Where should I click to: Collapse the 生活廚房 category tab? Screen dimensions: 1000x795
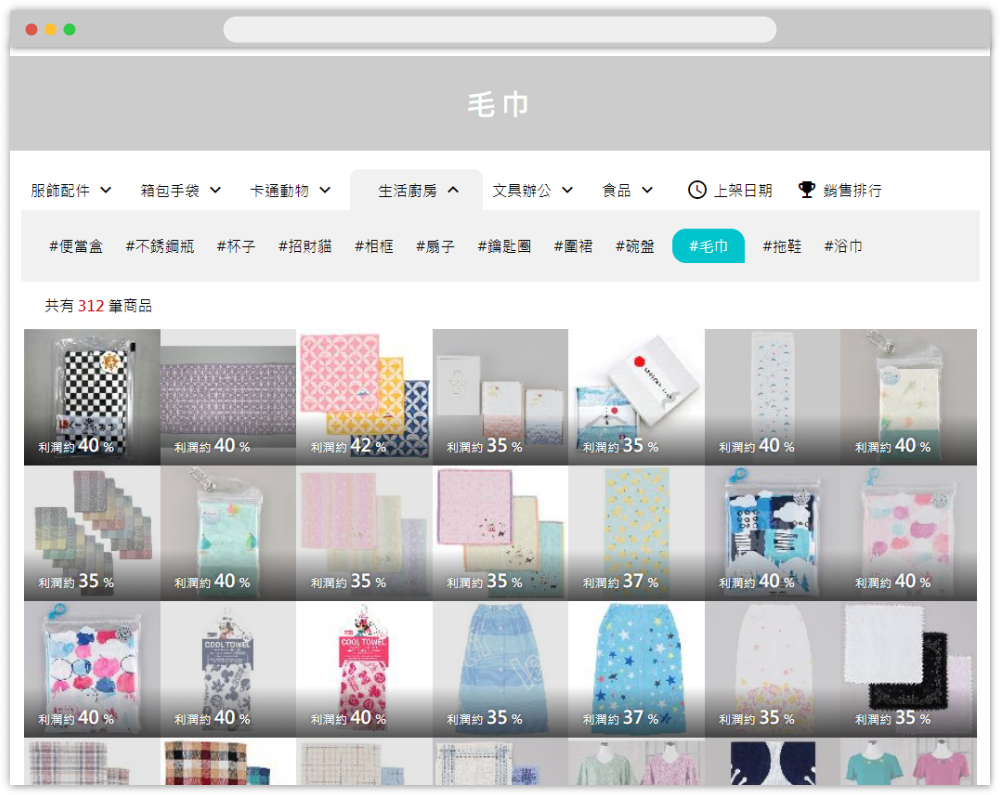click(x=416, y=190)
